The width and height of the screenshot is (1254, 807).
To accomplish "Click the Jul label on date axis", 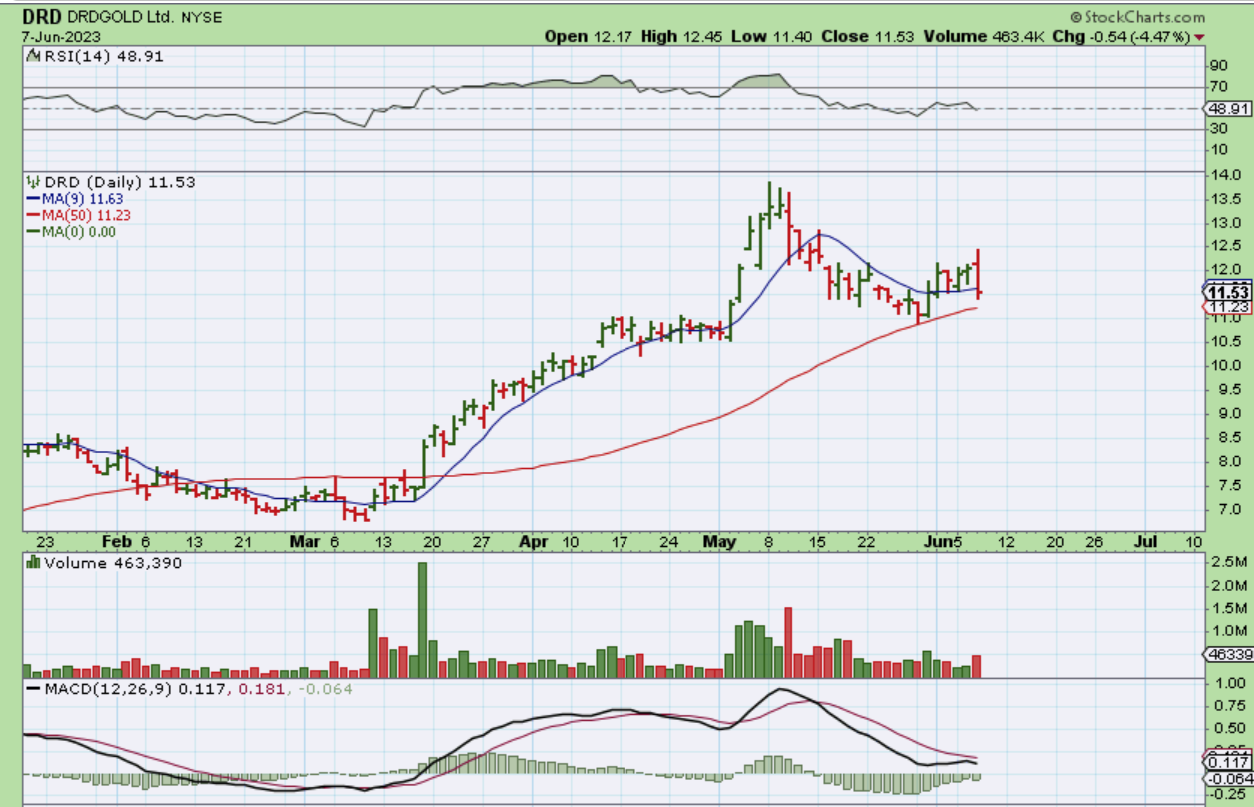I will (1147, 541).
